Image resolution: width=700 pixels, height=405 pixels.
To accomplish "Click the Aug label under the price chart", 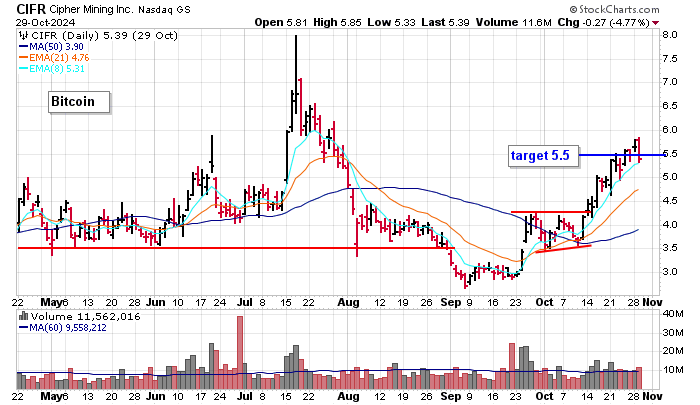I will tap(348, 302).
